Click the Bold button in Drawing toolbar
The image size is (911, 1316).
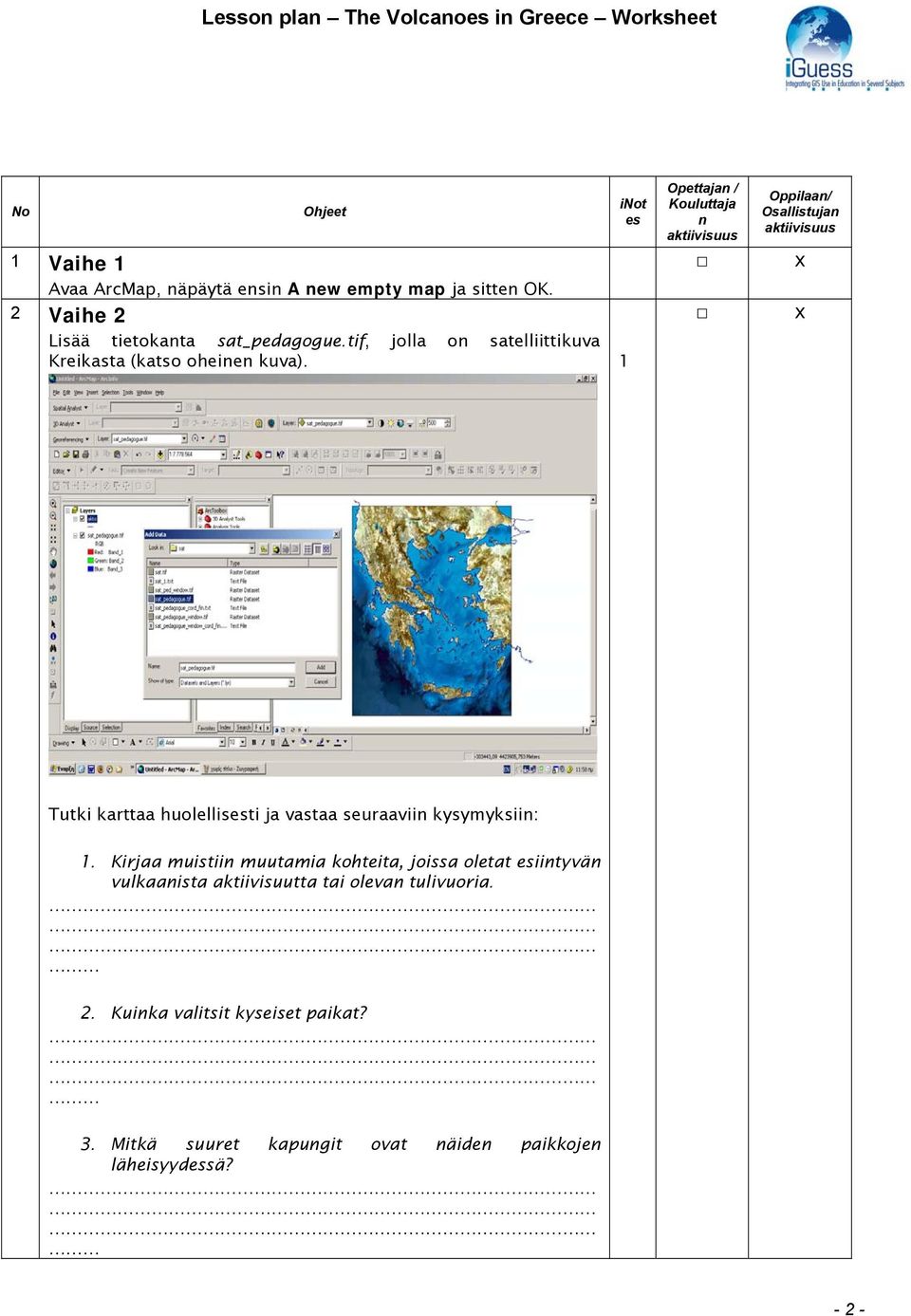pyautogui.click(x=253, y=742)
